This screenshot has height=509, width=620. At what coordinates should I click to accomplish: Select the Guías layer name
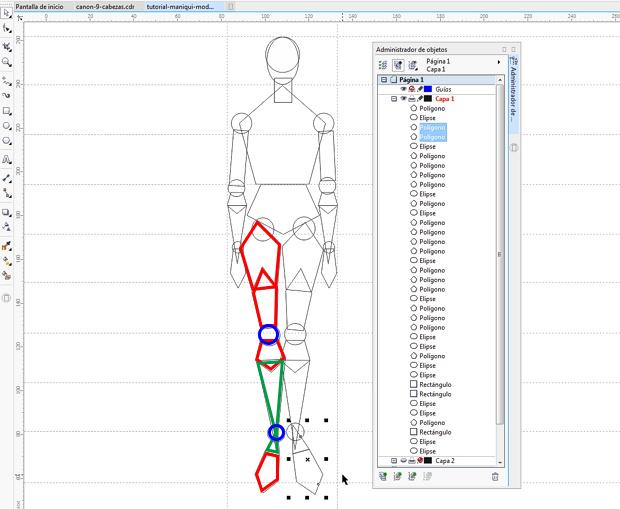click(x=443, y=89)
